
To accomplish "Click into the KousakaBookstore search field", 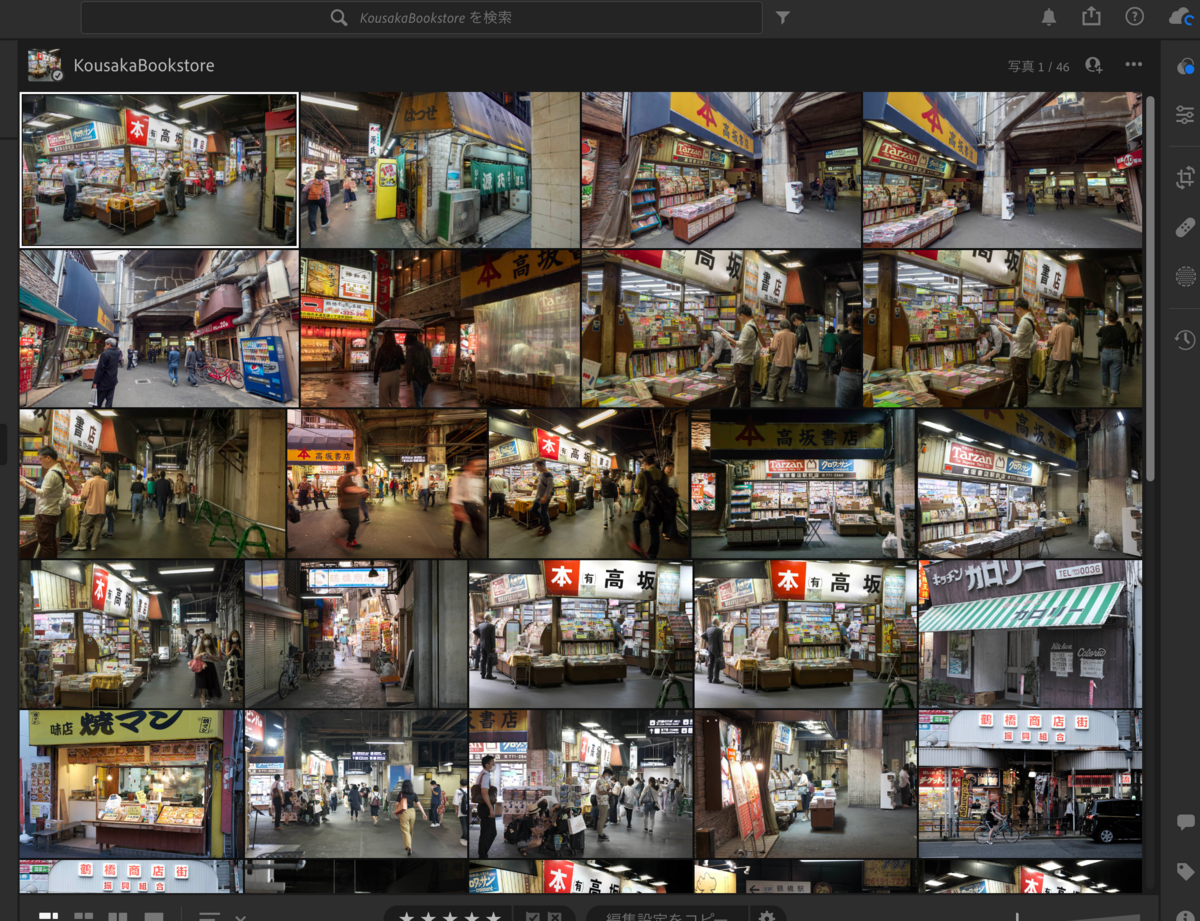I will tap(421, 18).
